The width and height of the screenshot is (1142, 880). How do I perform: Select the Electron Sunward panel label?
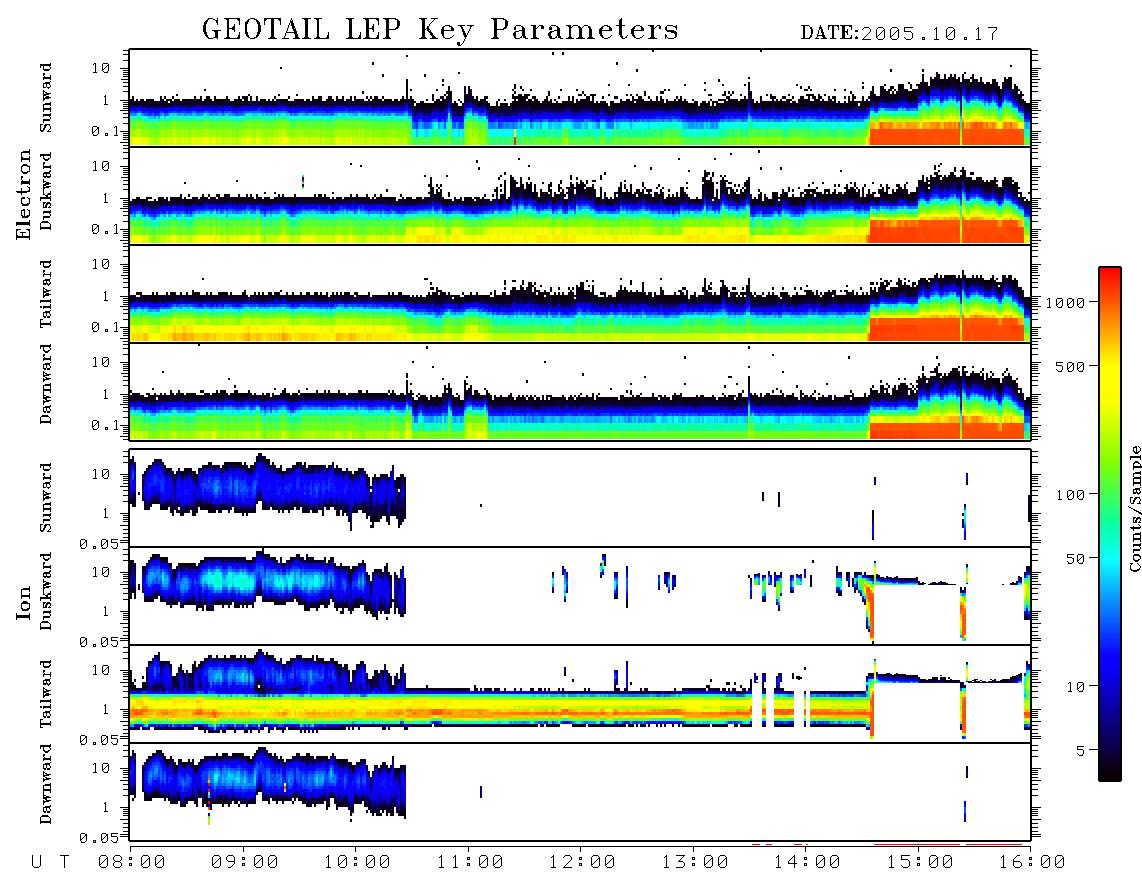click(46, 98)
